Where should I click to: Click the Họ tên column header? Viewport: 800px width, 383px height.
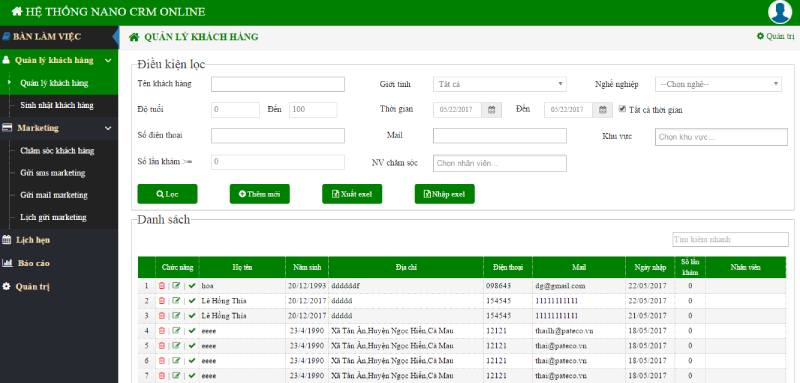[x=242, y=267]
